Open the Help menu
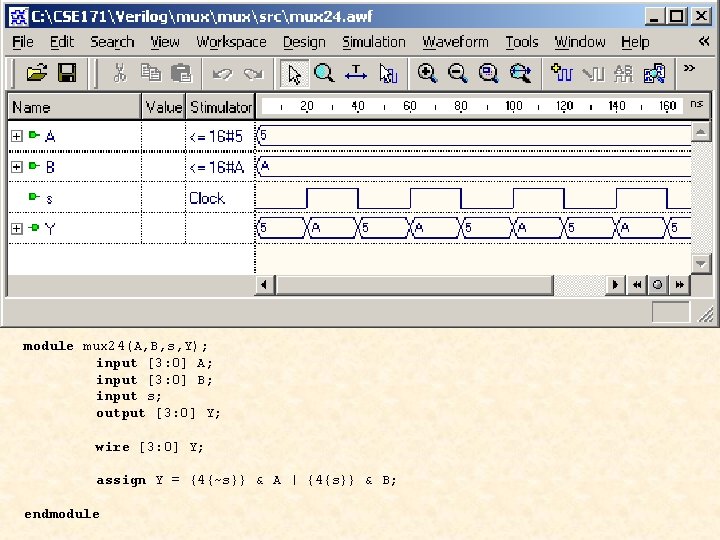 [x=635, y=42]
